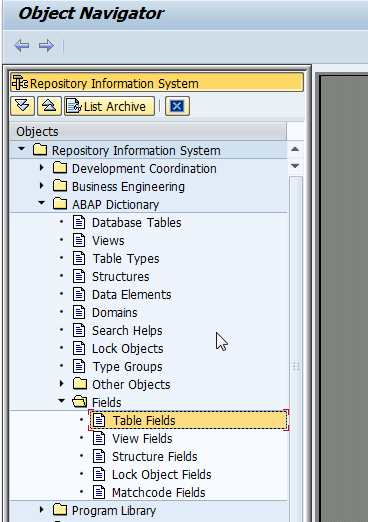Open the List Archive button
The image size is (368, 522).
[109, 106]
